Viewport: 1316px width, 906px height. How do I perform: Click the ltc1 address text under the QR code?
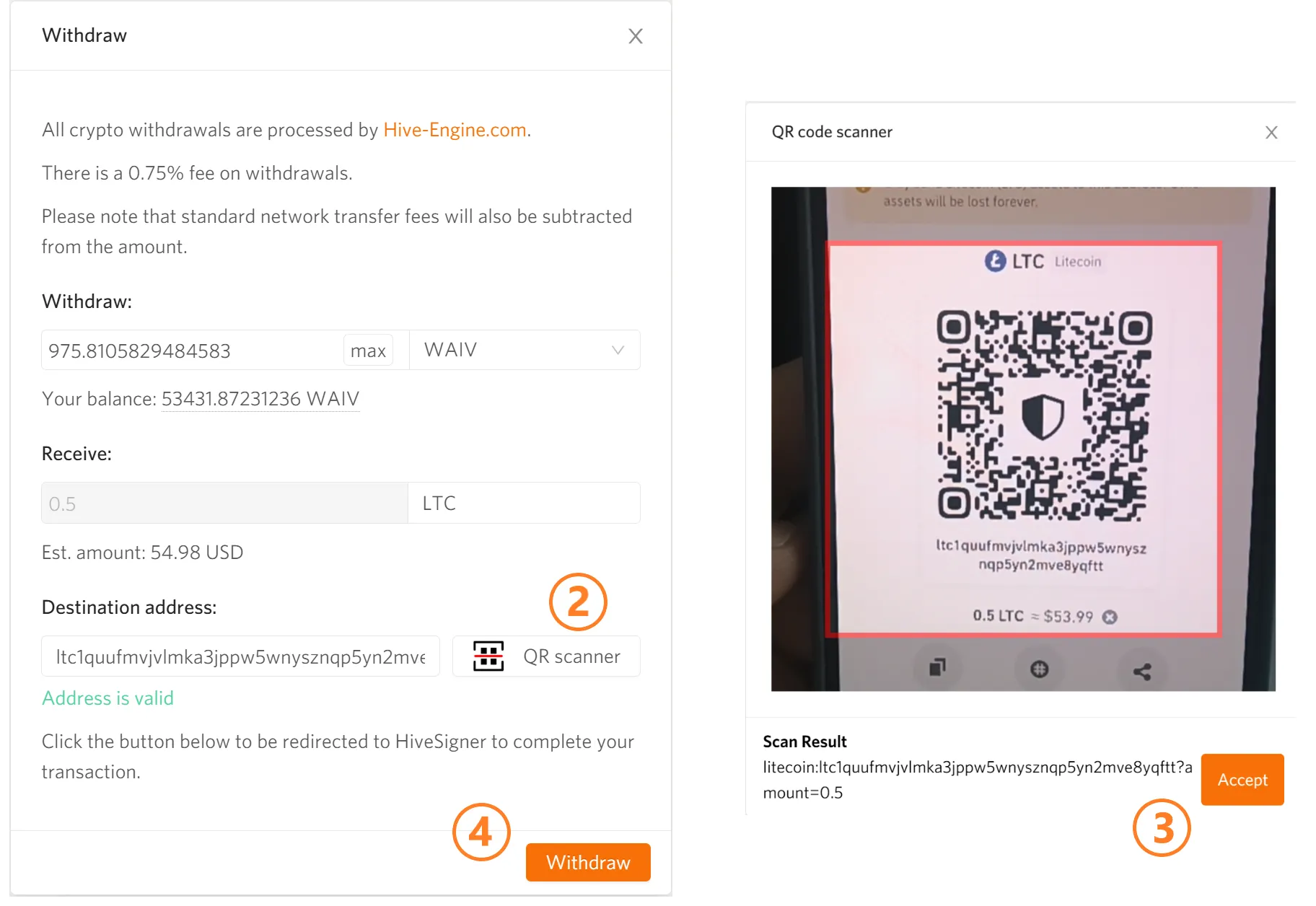tap(1041, 555)
